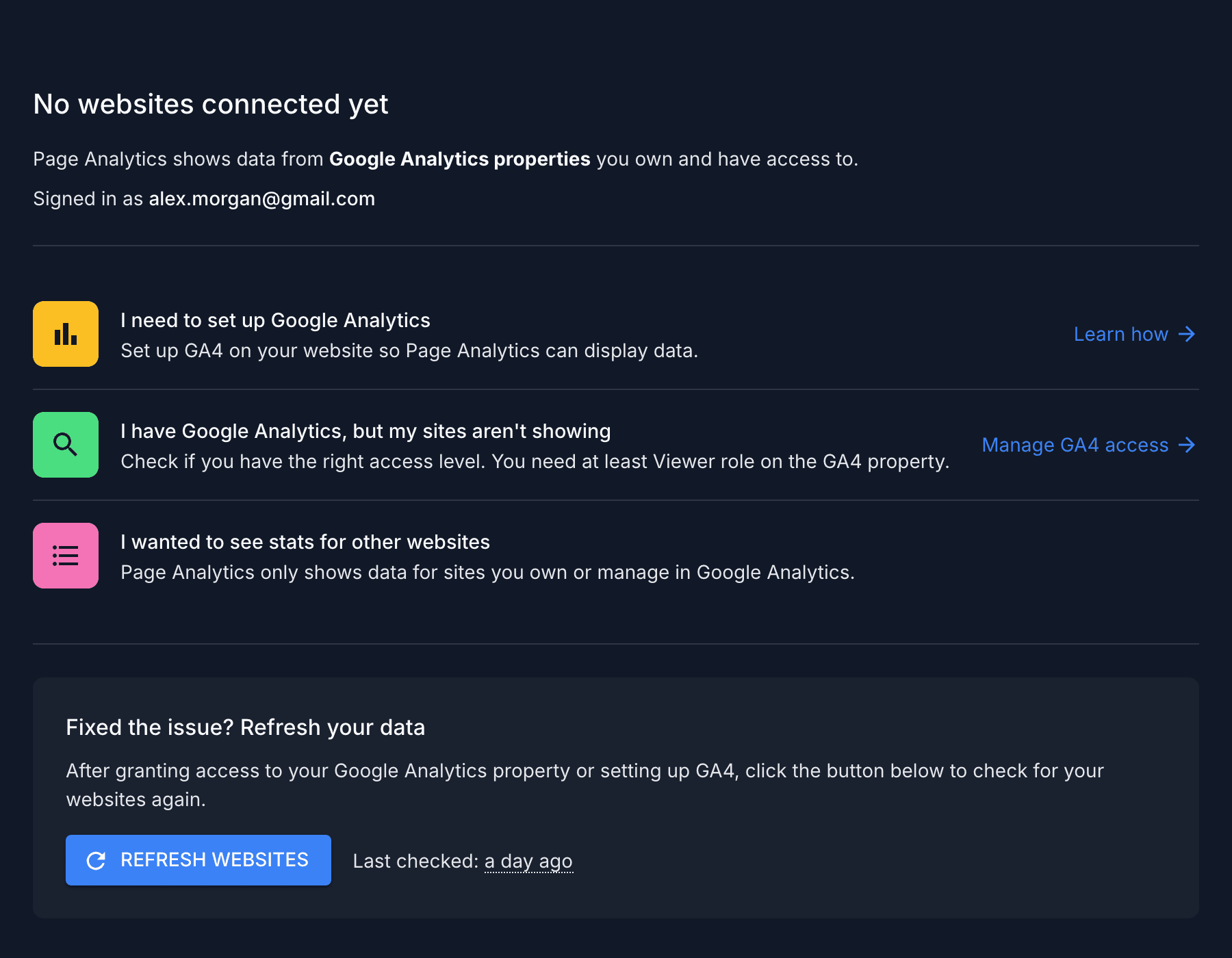Open the Learn how link
This screenshot has width=1232, height=958.
pyautogui.click(x=1135, y=334)
